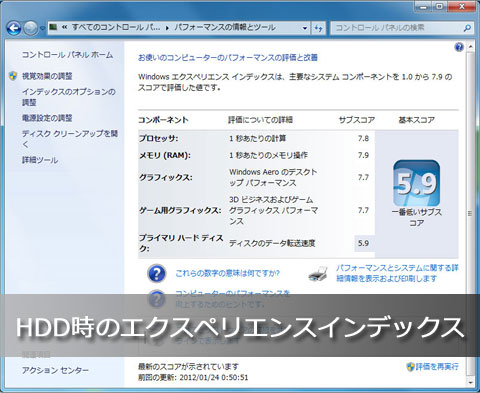This screenshot has width=480, height=393.
Task: Open ディスク クリーンアップを開く link
Action: (x=70, y=139)
